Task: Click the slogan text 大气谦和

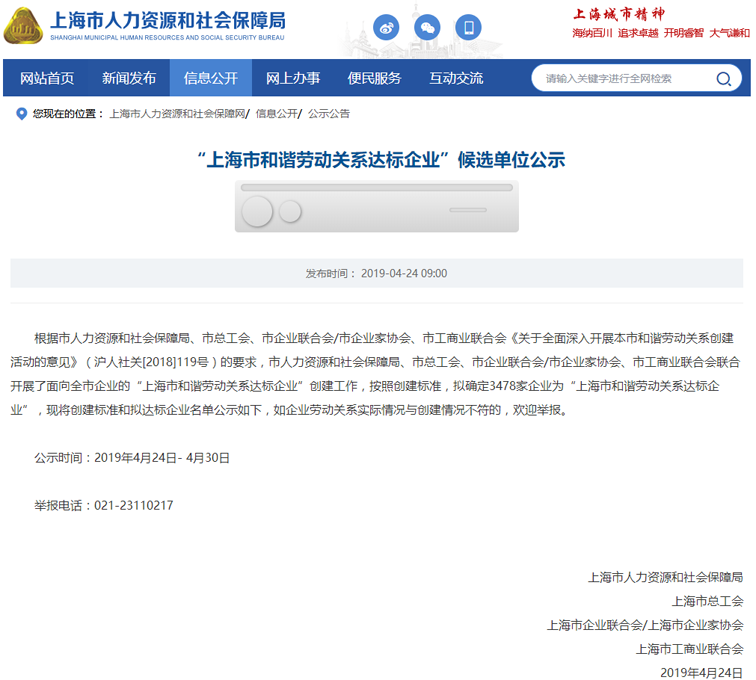Action: [x=729, y=33]
